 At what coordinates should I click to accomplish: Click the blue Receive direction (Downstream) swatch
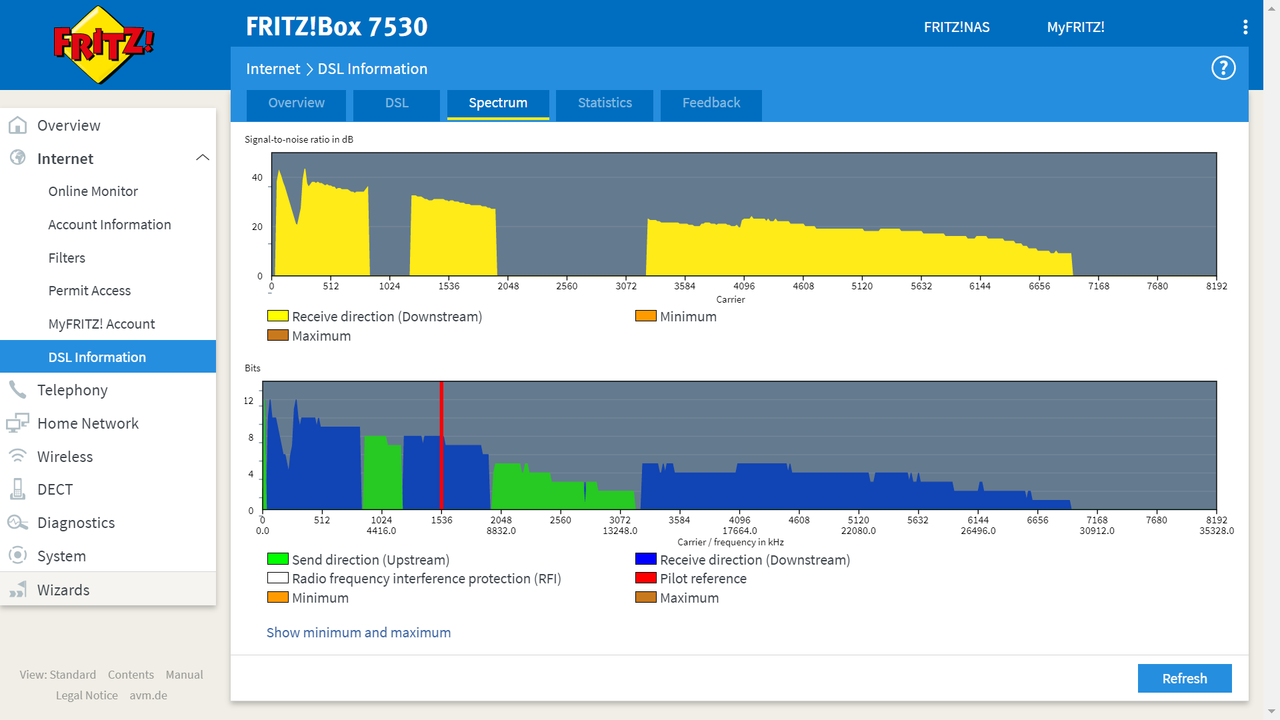click(645, 560)
